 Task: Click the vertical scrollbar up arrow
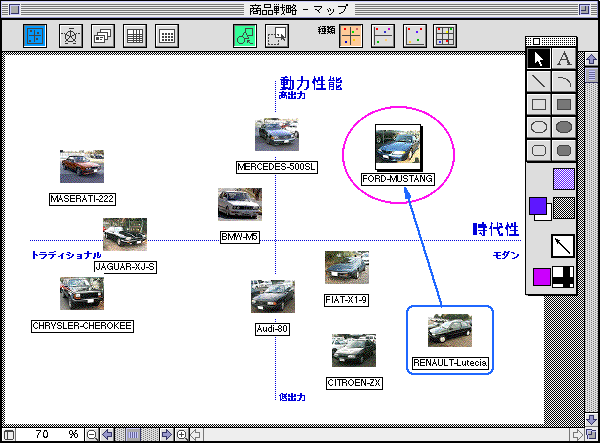[592, 59]
